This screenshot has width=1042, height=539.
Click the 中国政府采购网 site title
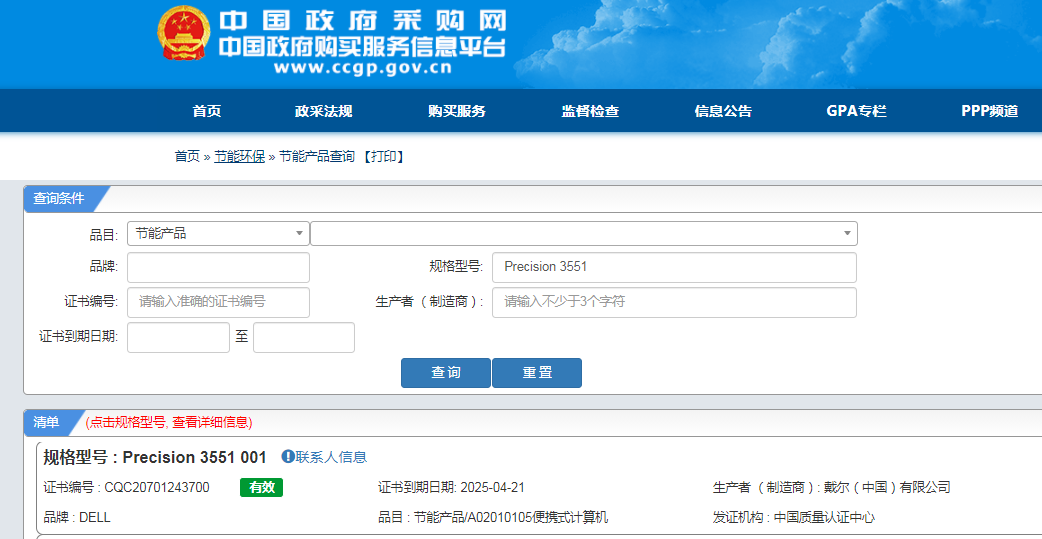(363, 21)
